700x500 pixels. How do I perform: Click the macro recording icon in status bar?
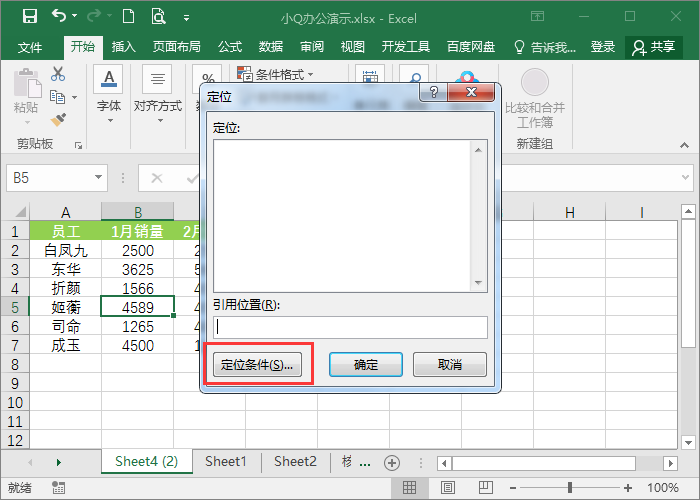click(x=58, y=488)
